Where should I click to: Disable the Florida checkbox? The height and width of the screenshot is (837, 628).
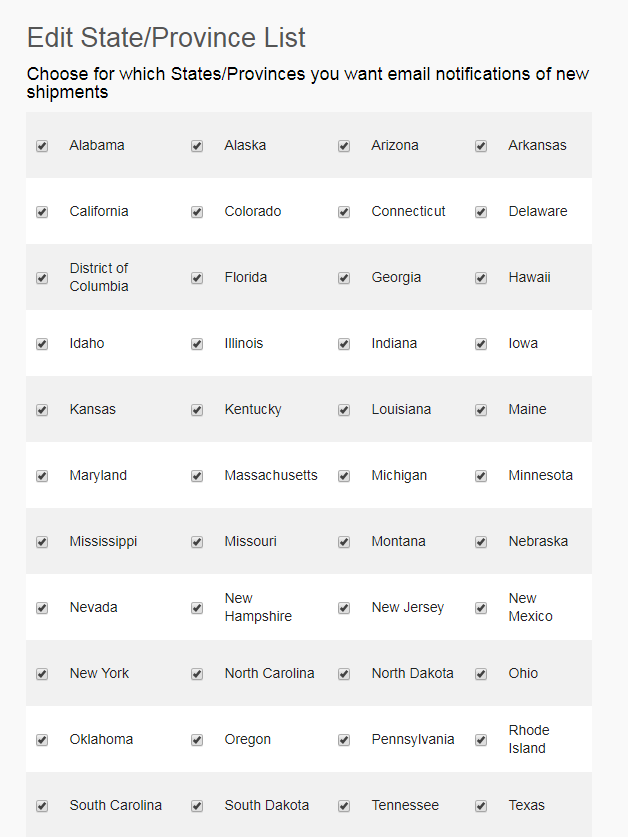[x=197, y=278]
